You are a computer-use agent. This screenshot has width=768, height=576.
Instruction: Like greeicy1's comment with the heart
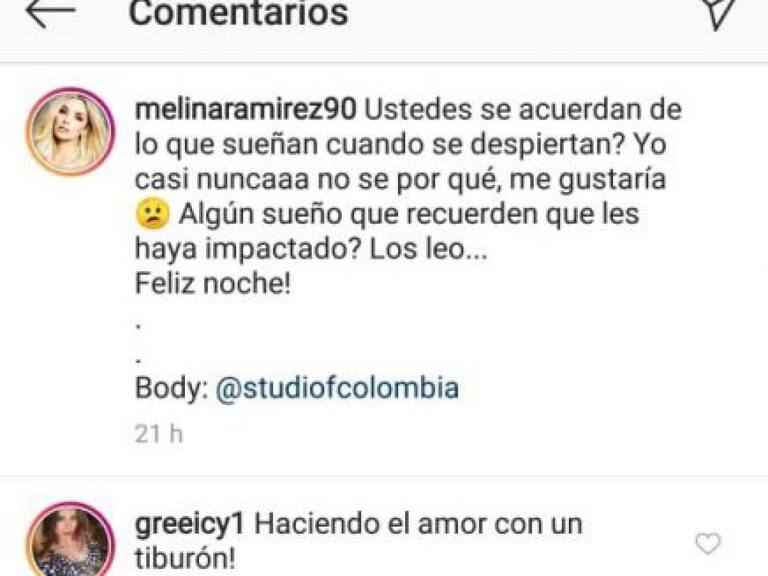point(708,544)
